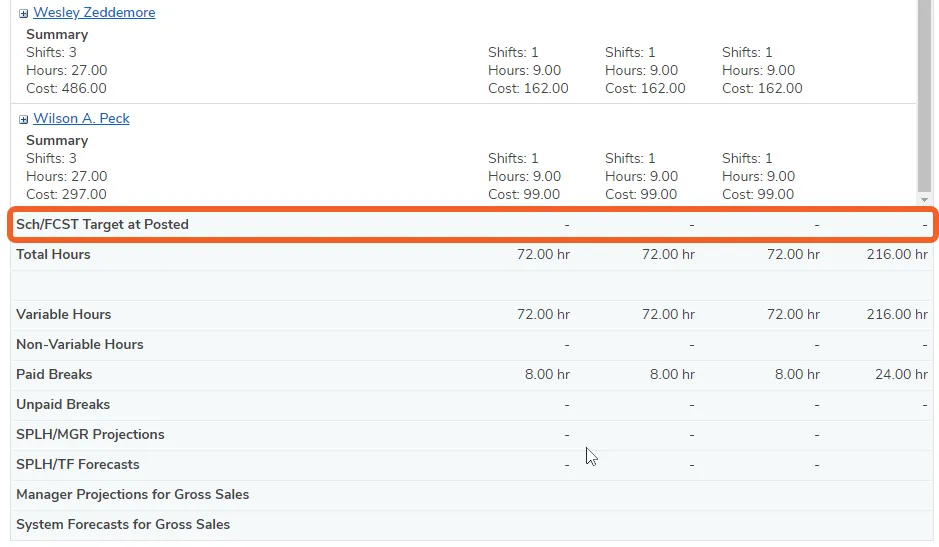Select Manager Projections for Gross Sales label
The image size is (939, 547).
point(132,494)
